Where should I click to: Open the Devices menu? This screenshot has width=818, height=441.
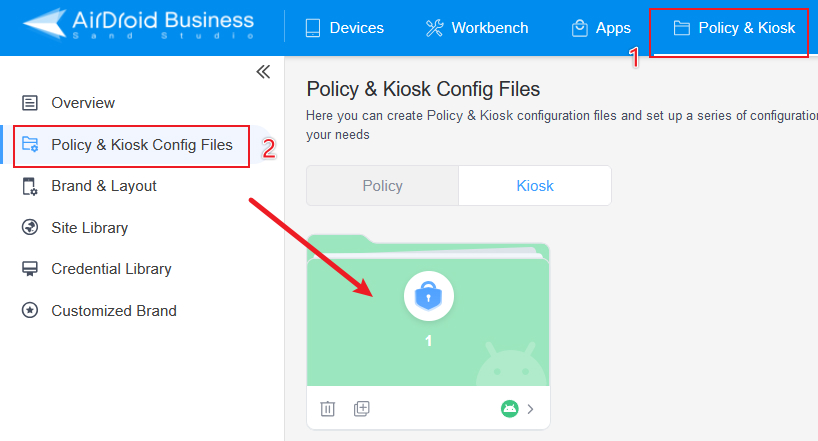tap(344, 28)
